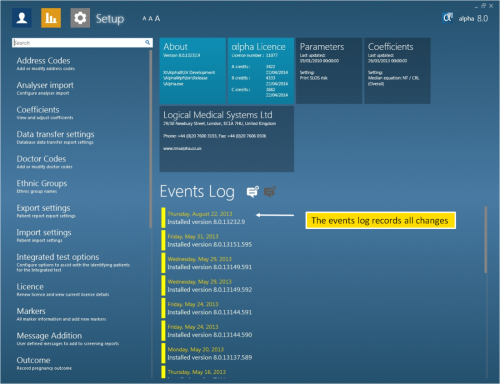500x384 pixels.
Task: Click the search magnifier icon
Action: pos(147,42)
